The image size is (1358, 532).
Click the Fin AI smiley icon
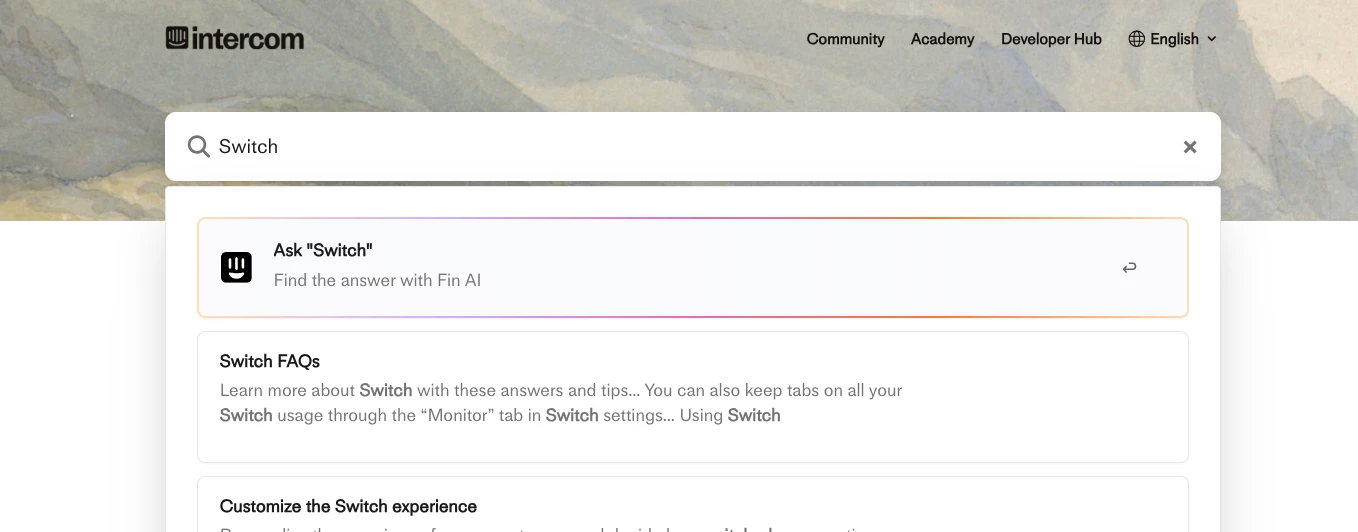(236, 267)
